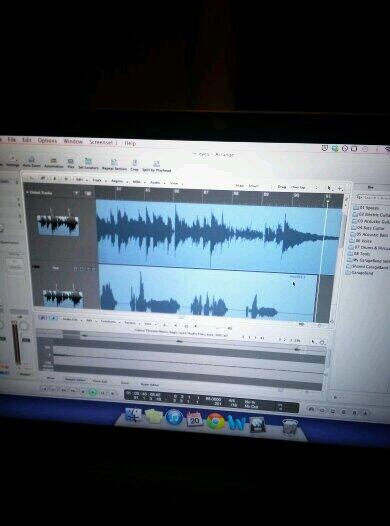Select the secondary crosshair tool in Arrange
The image size is (390, 526).
[339, 189]
